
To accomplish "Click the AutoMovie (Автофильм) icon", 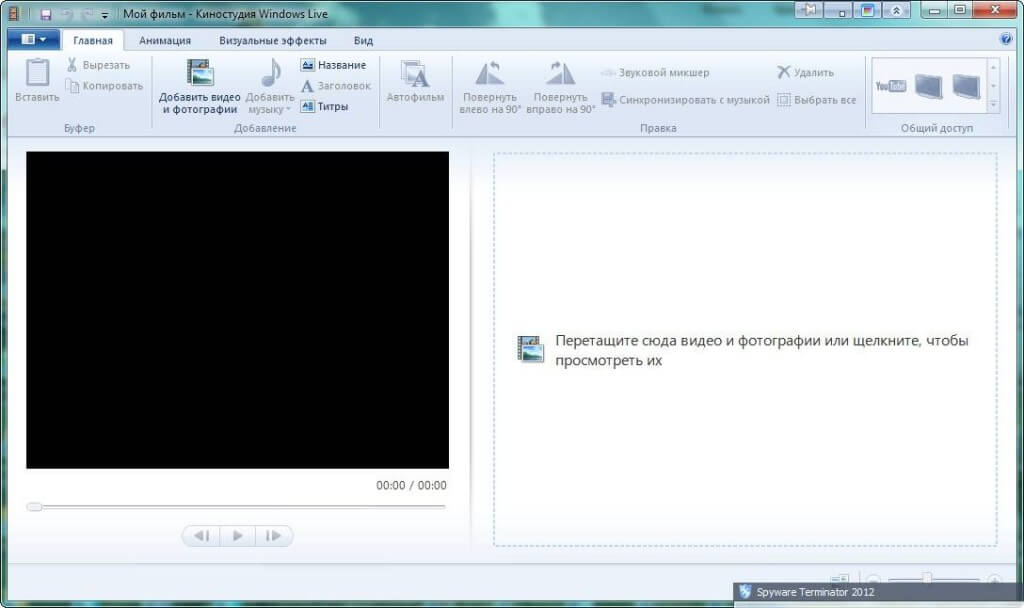I will pyautogui.click(x=415, y=75).
